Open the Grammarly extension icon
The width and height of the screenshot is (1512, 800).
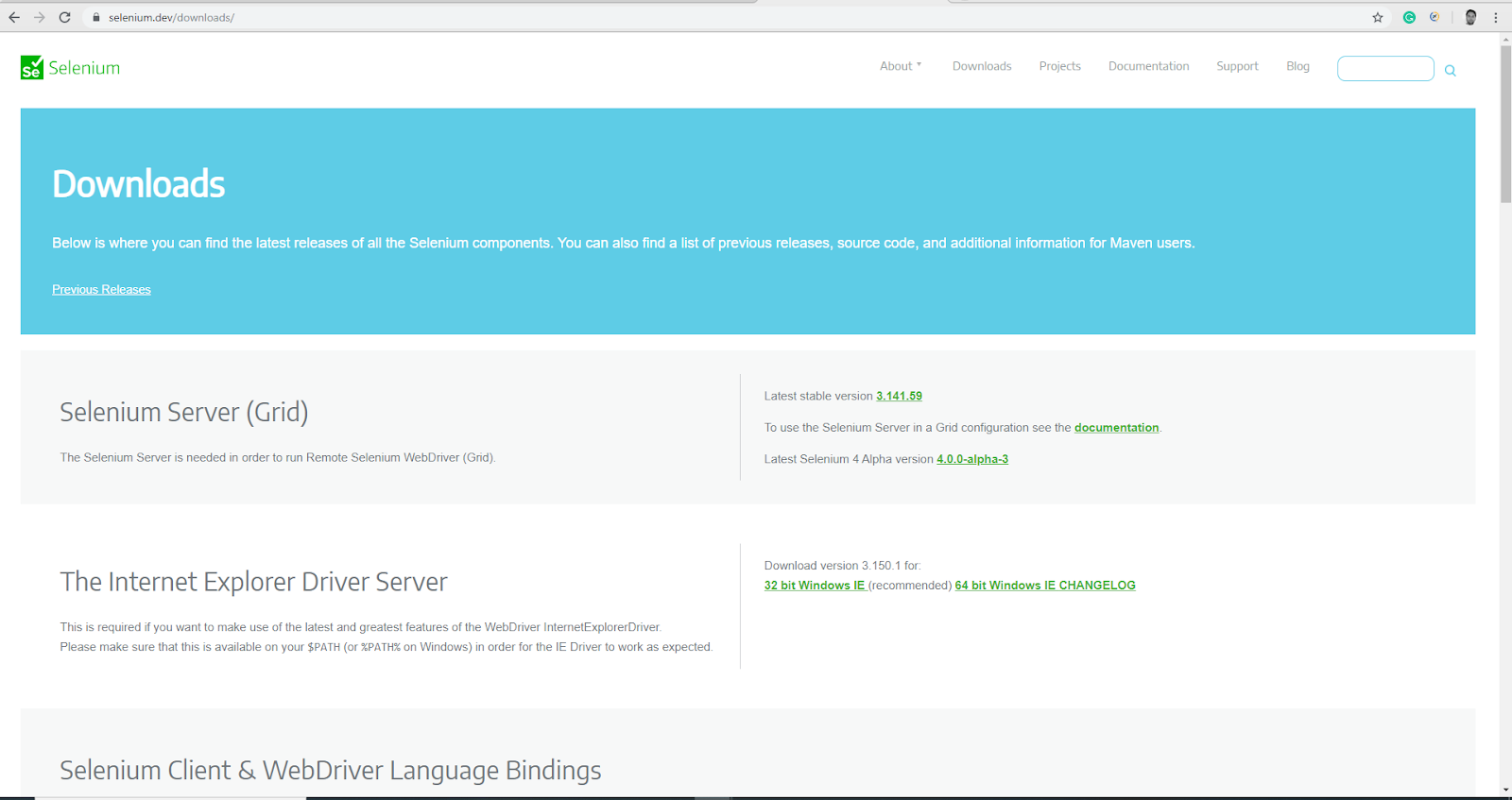tap(1409, 17)
